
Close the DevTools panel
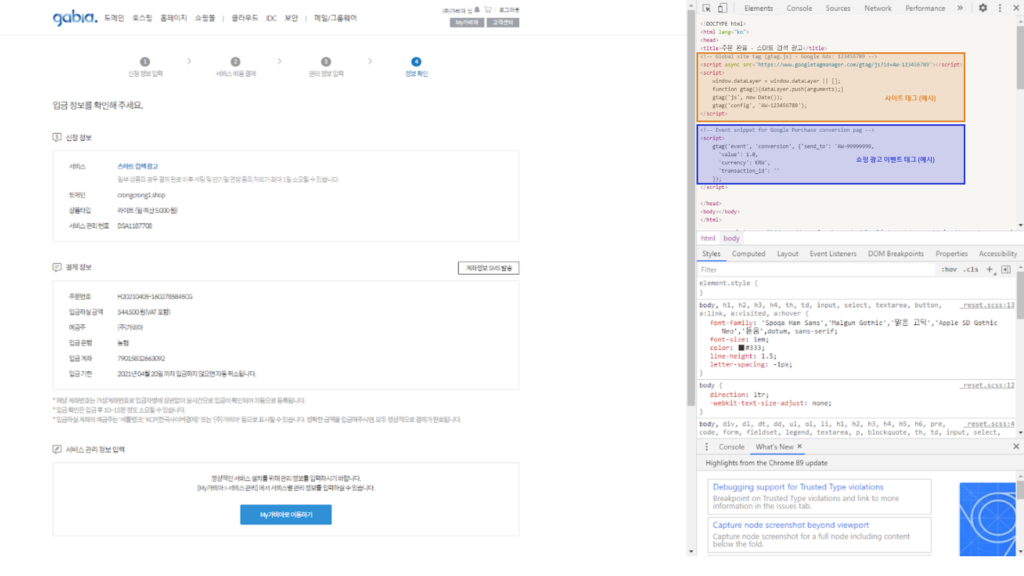click(x=1016, y=8)
